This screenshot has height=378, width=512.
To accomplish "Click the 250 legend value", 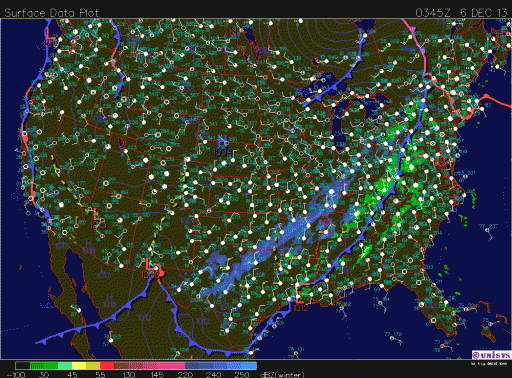I will pos(242,374).
